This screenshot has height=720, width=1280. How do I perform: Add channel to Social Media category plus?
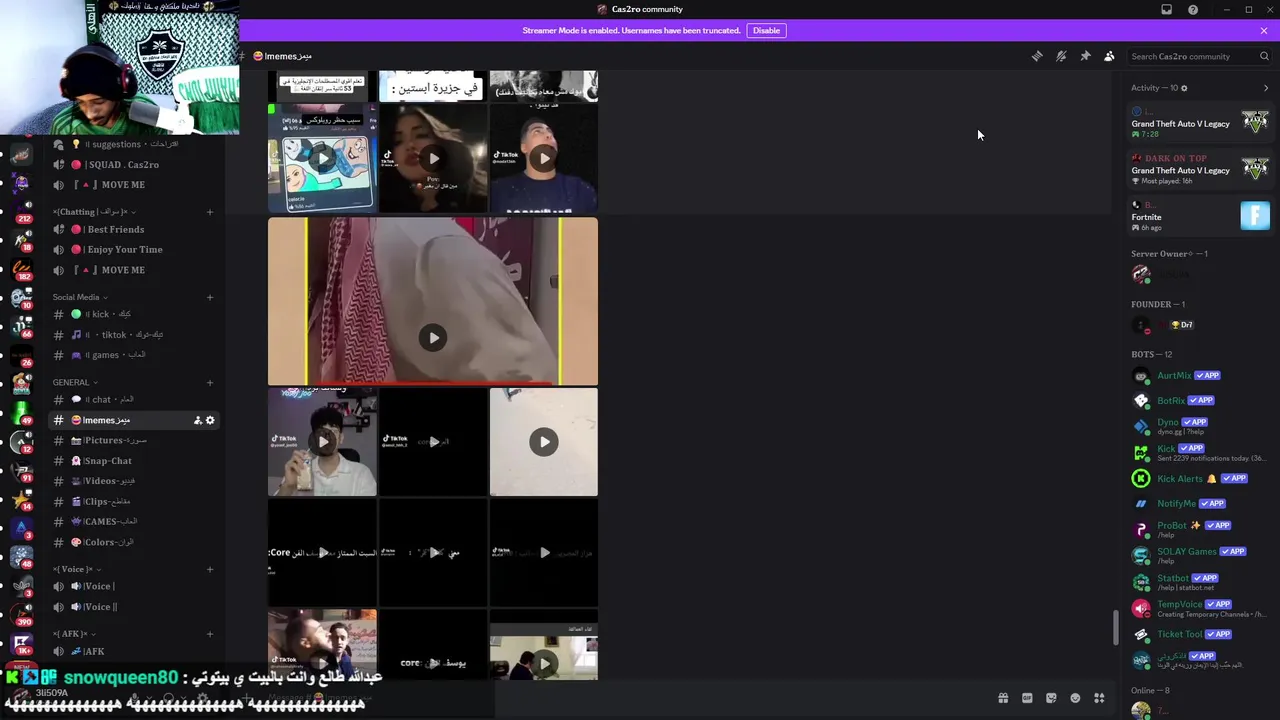[x=210, y=297]
